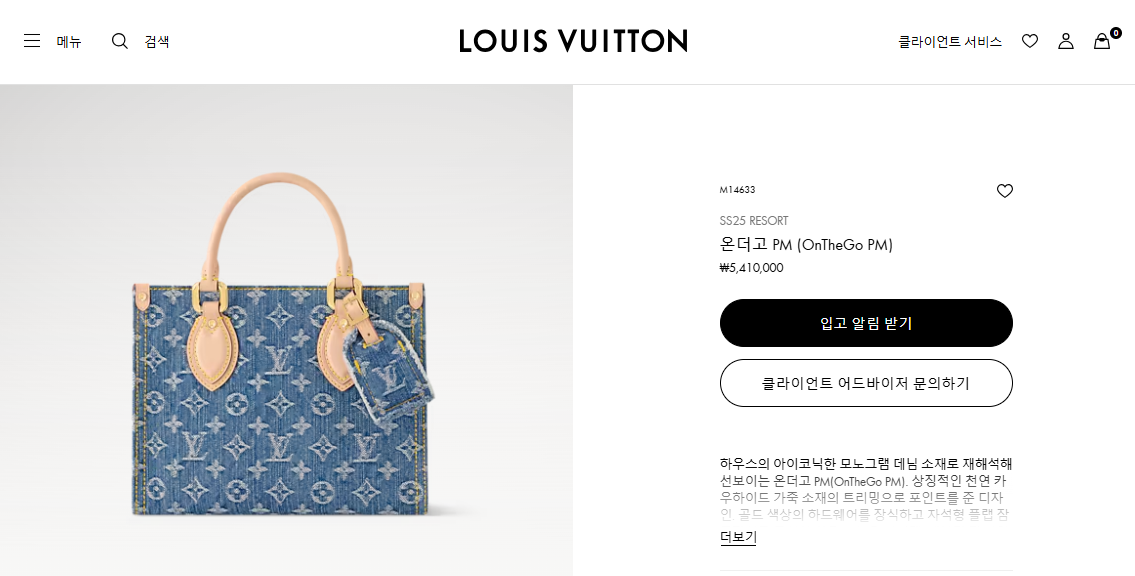This screenshot has height=576, width=1135.
Task: Click the 검색 search label
Action: click(157, 42)
